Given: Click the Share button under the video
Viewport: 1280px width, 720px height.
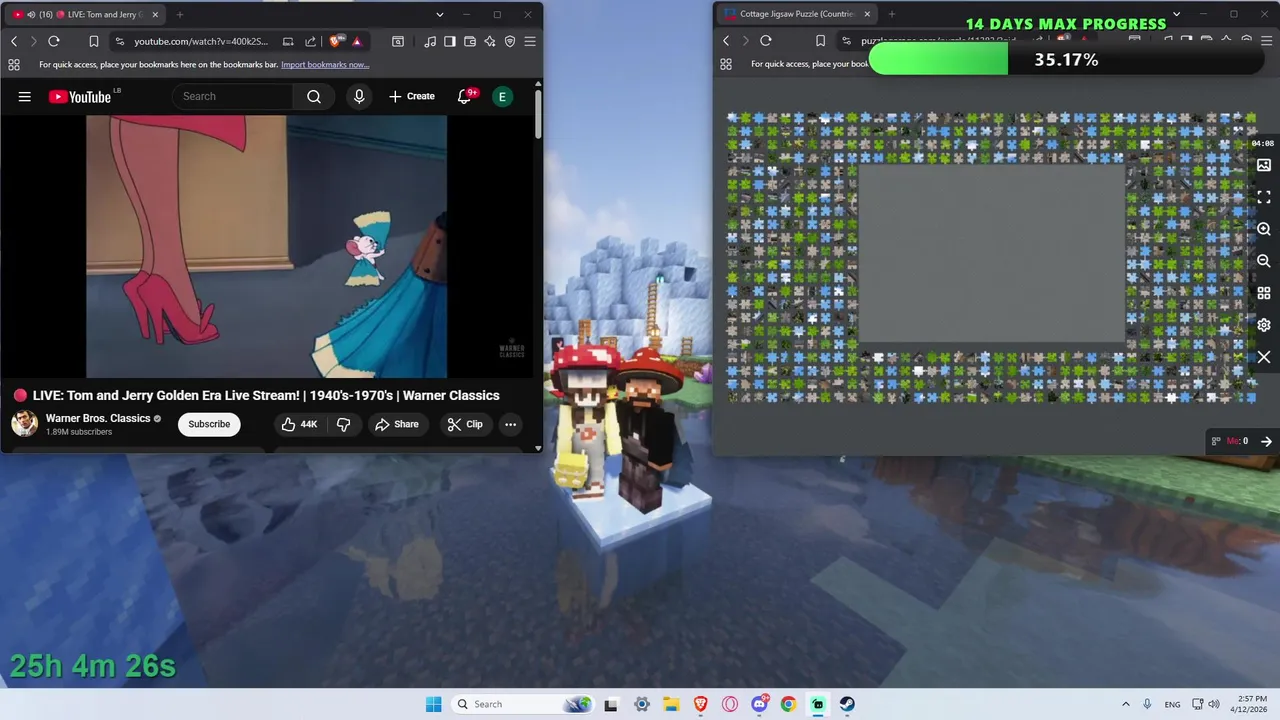Looking at the screenshot, I should (397, 424).
